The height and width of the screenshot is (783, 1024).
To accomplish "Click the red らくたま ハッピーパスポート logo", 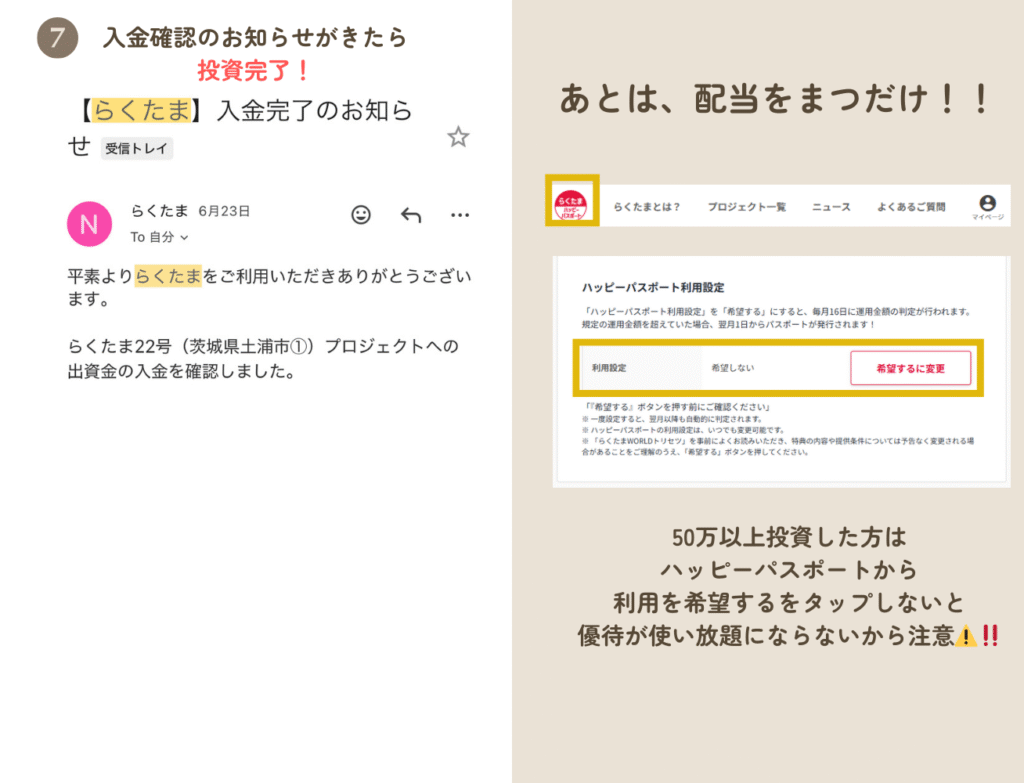I will (572, 205).
